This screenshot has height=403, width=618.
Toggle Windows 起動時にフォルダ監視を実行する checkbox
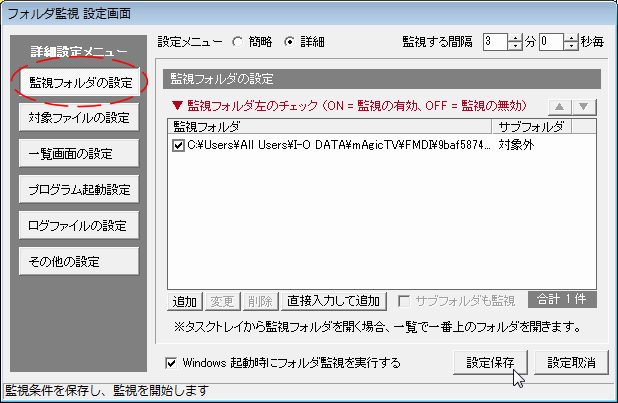(173, 362)
